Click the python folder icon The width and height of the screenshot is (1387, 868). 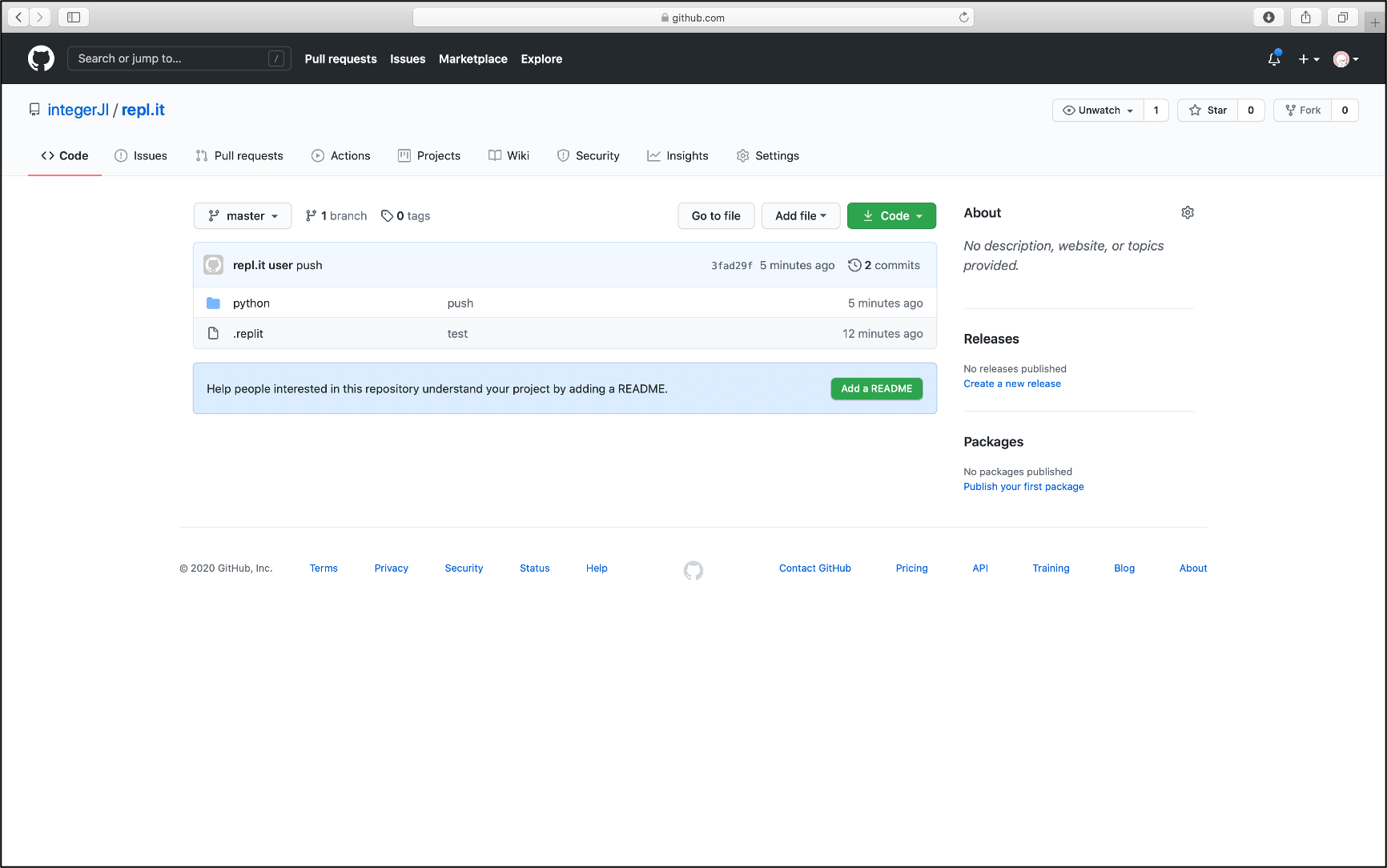(213, 303)
